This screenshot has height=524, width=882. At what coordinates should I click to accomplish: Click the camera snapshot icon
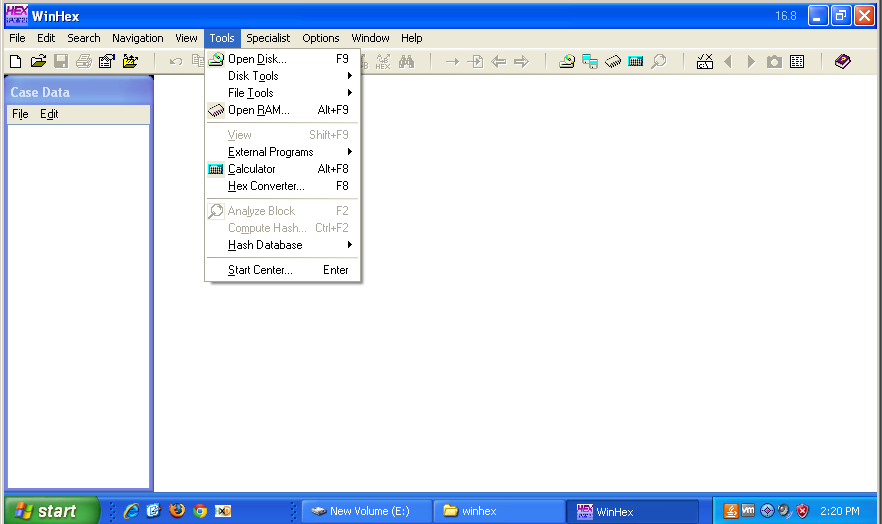(774, 61)
